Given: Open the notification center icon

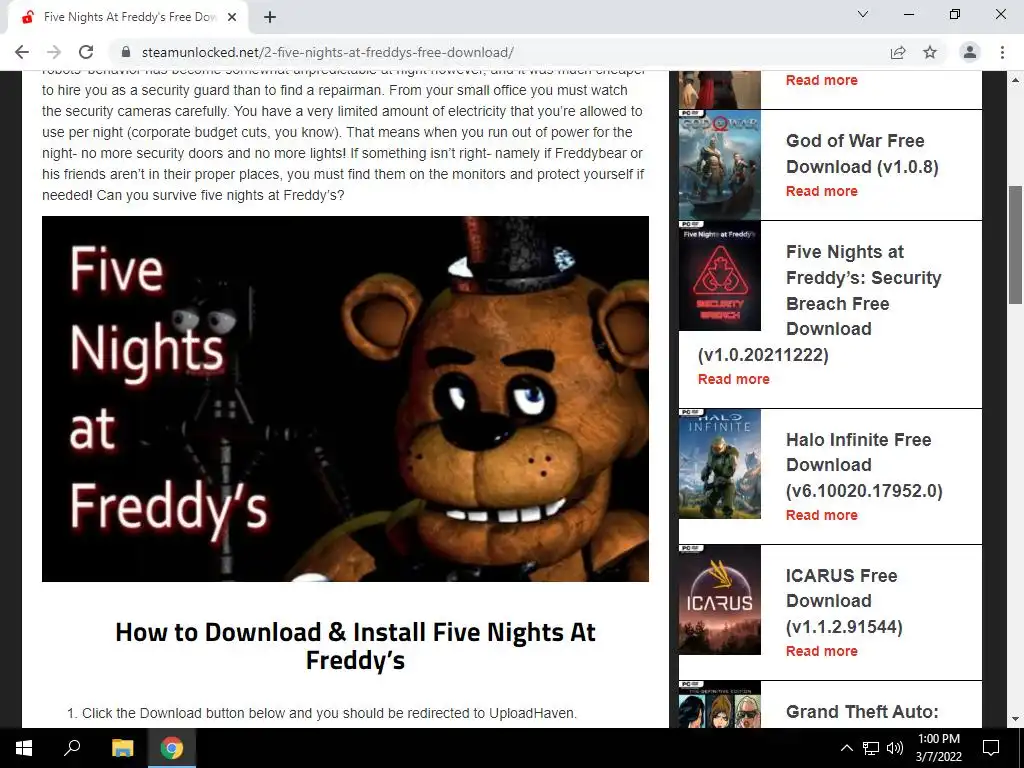Looking at the screenshot, I should pyautogui.click(x=991, y=748).
